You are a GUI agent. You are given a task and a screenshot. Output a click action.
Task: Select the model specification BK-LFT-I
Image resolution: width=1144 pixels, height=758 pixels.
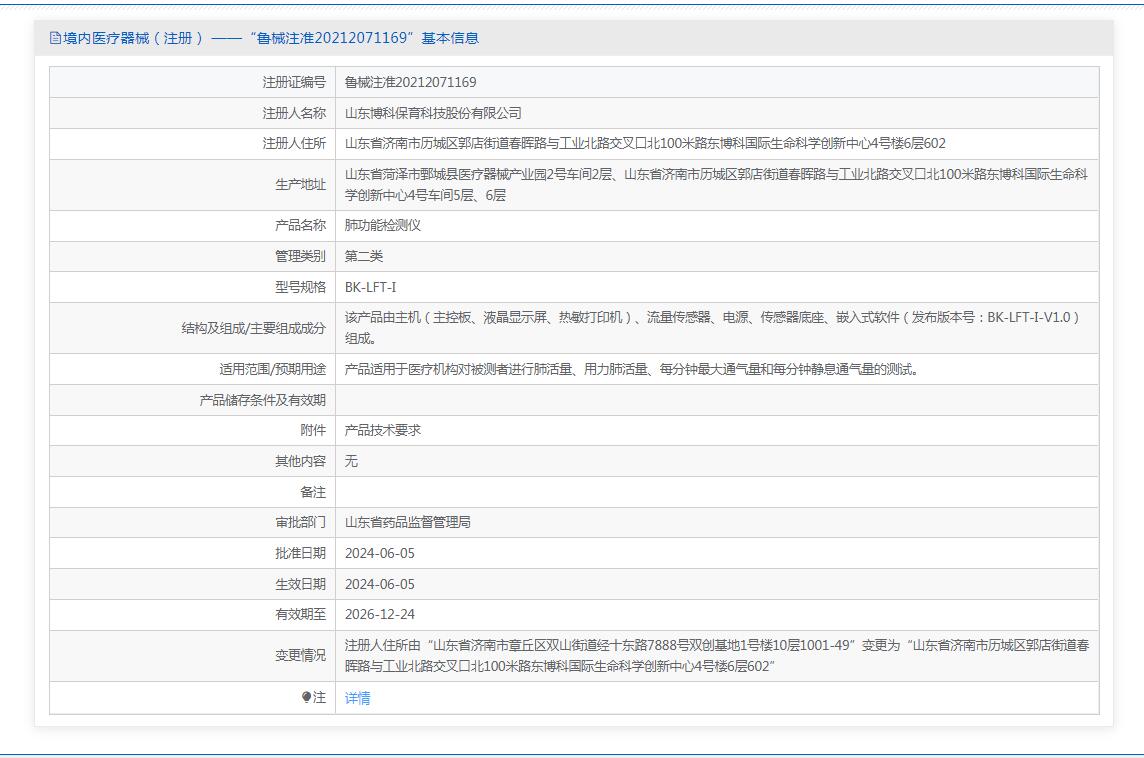coord(370,287)
